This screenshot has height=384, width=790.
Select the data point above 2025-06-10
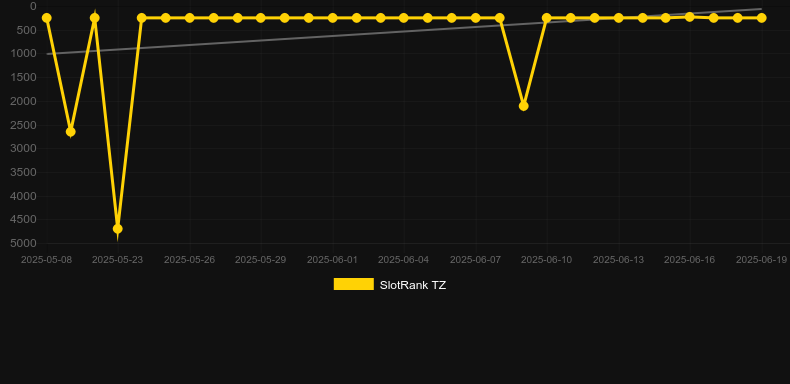tap(547, 18)
